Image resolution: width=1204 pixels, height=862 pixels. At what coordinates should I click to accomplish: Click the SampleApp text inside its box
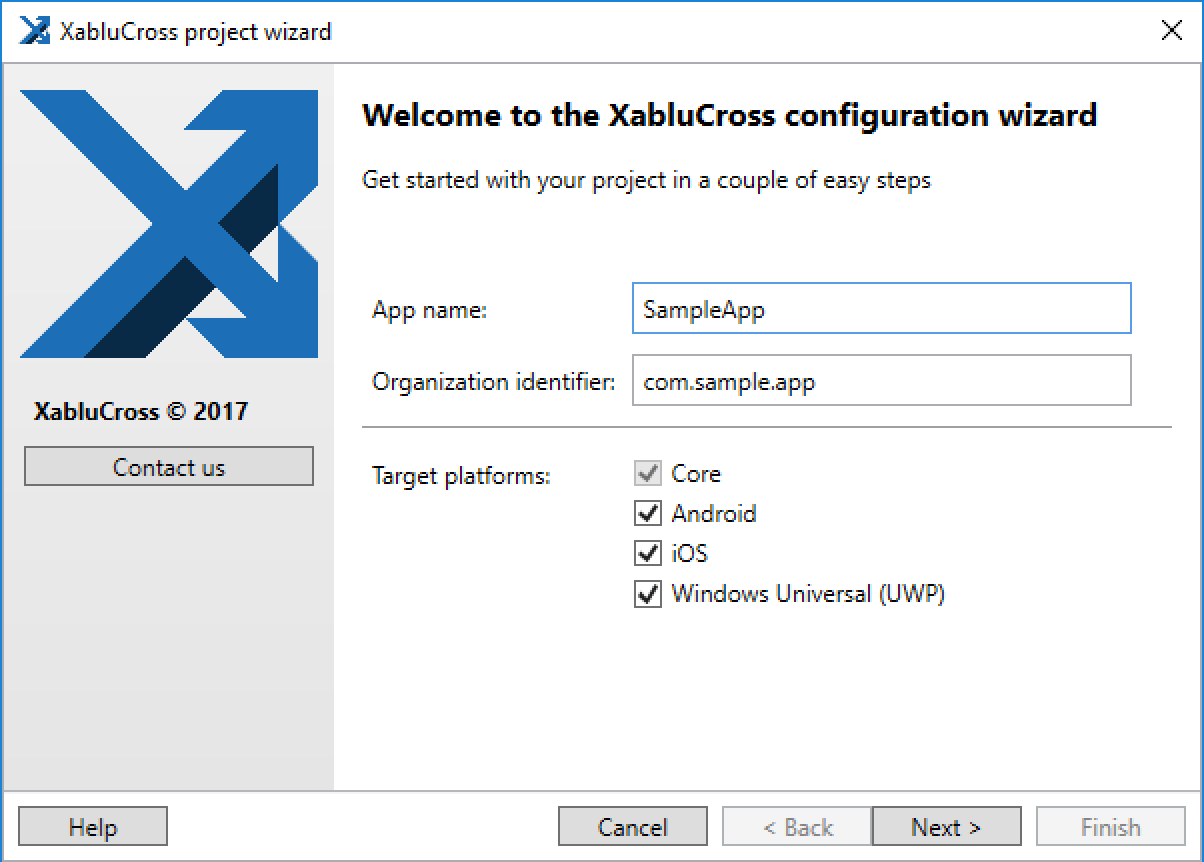click(x=704, y=310)
